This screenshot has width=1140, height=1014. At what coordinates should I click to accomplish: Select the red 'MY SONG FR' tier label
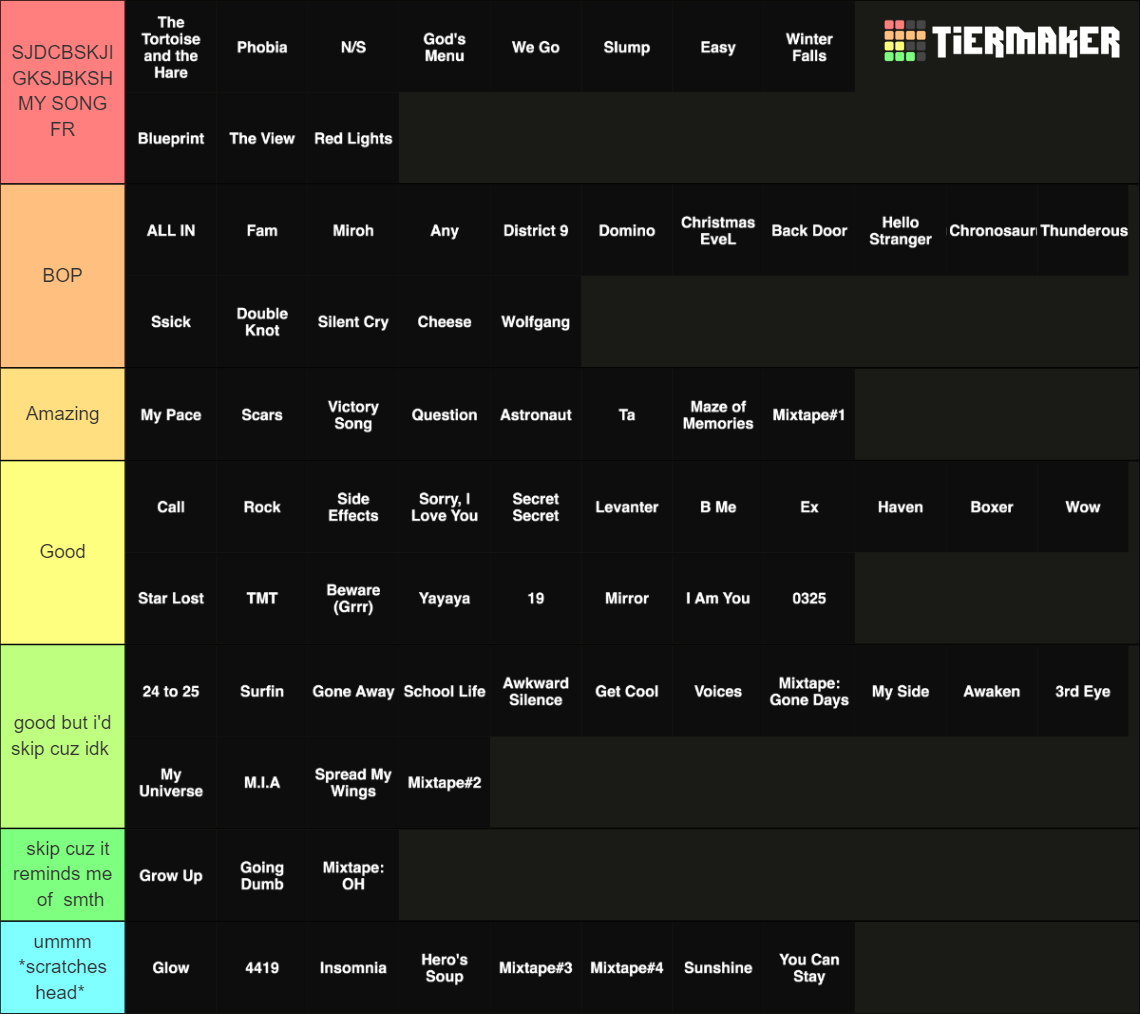coord(62,91)
